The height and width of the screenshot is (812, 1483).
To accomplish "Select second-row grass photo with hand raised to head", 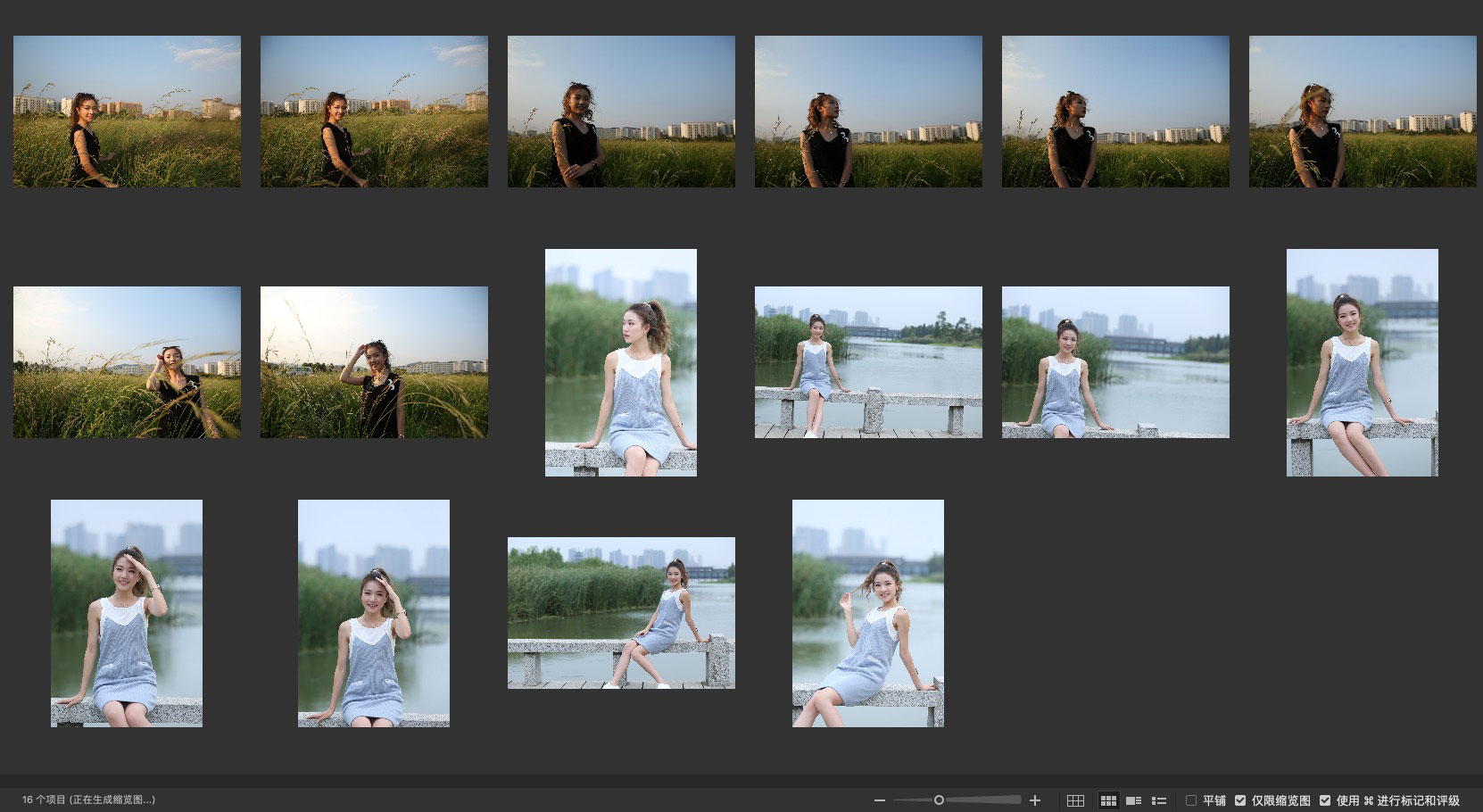I will [x=374, y=362].
